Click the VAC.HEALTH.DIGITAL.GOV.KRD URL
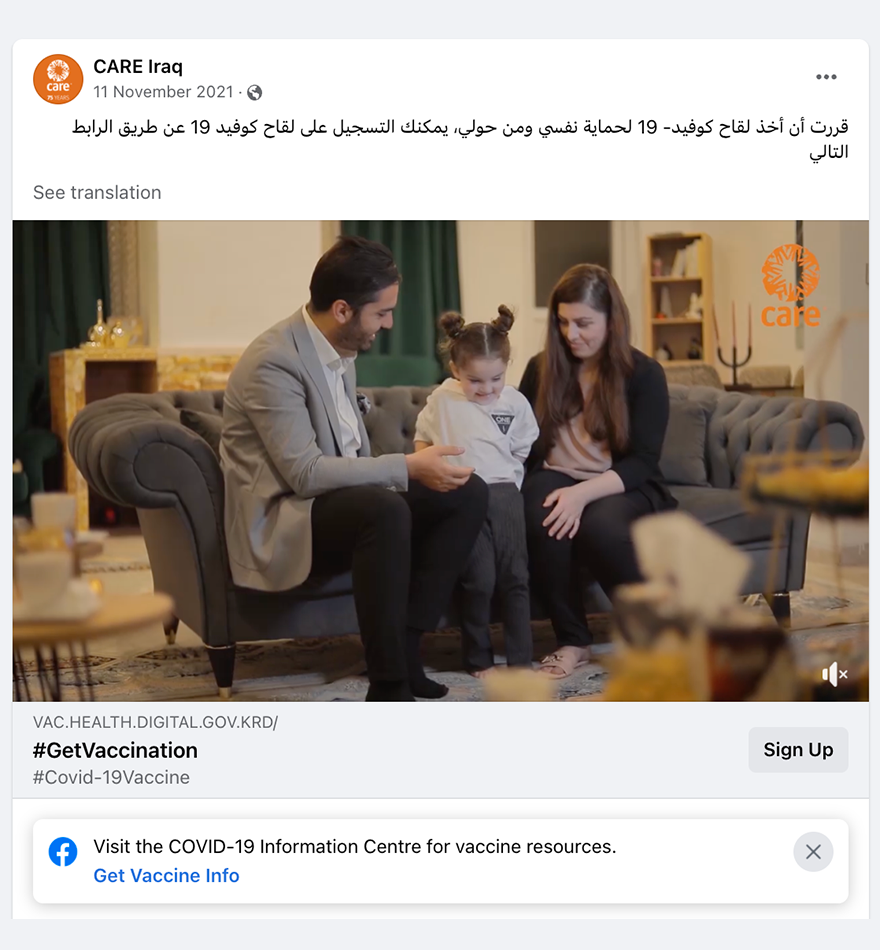880x950 pixels. (x=155, y=722)
